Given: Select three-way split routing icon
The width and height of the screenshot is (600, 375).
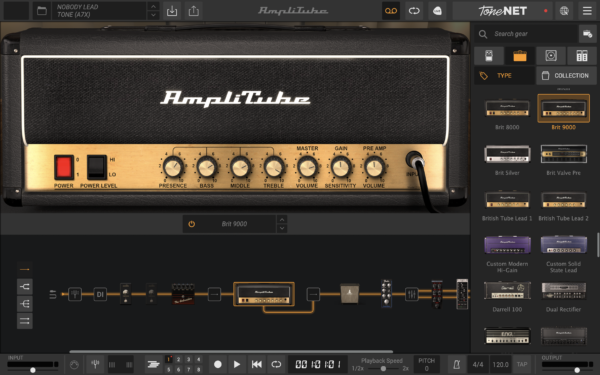Looking at the screenshot, I should point(24,304).
